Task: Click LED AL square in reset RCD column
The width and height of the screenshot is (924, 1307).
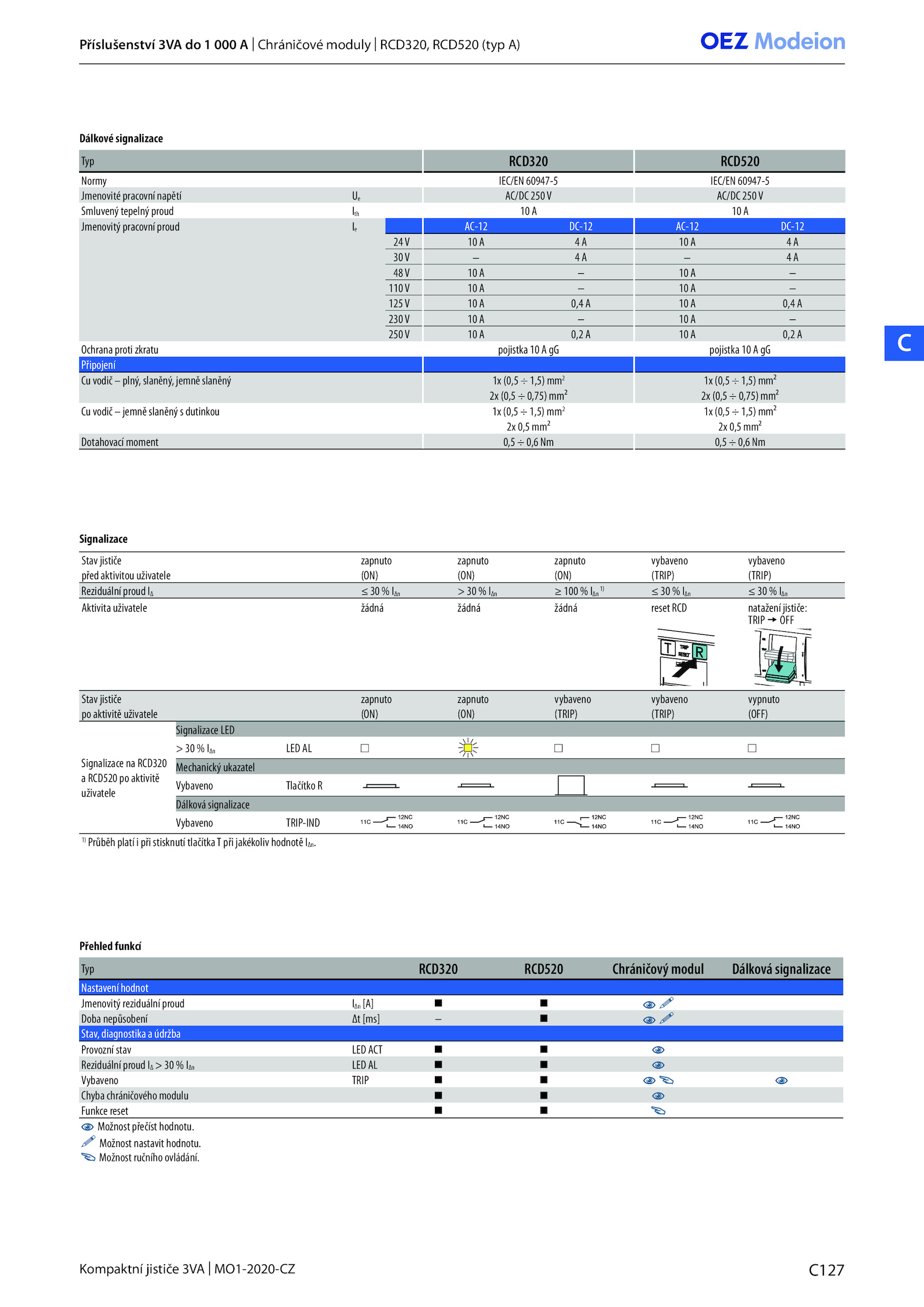Action: pyautogui.click(x=655, y=748)
